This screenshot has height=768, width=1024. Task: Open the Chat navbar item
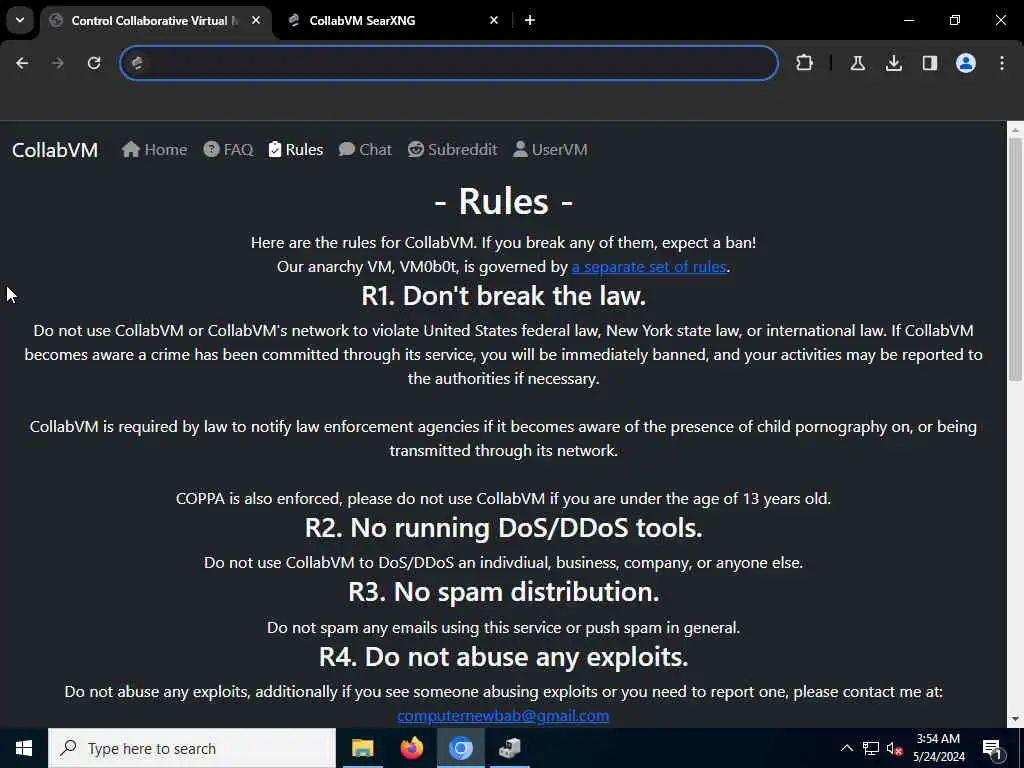coord(365,150)
